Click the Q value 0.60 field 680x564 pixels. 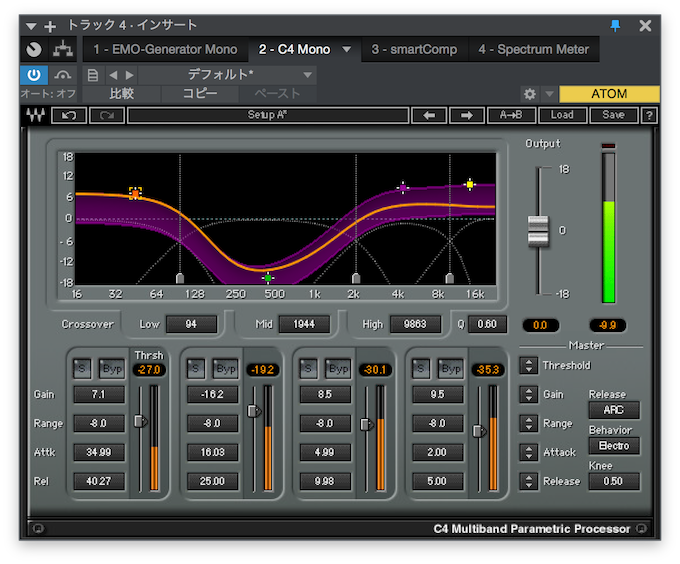(487, 324)
